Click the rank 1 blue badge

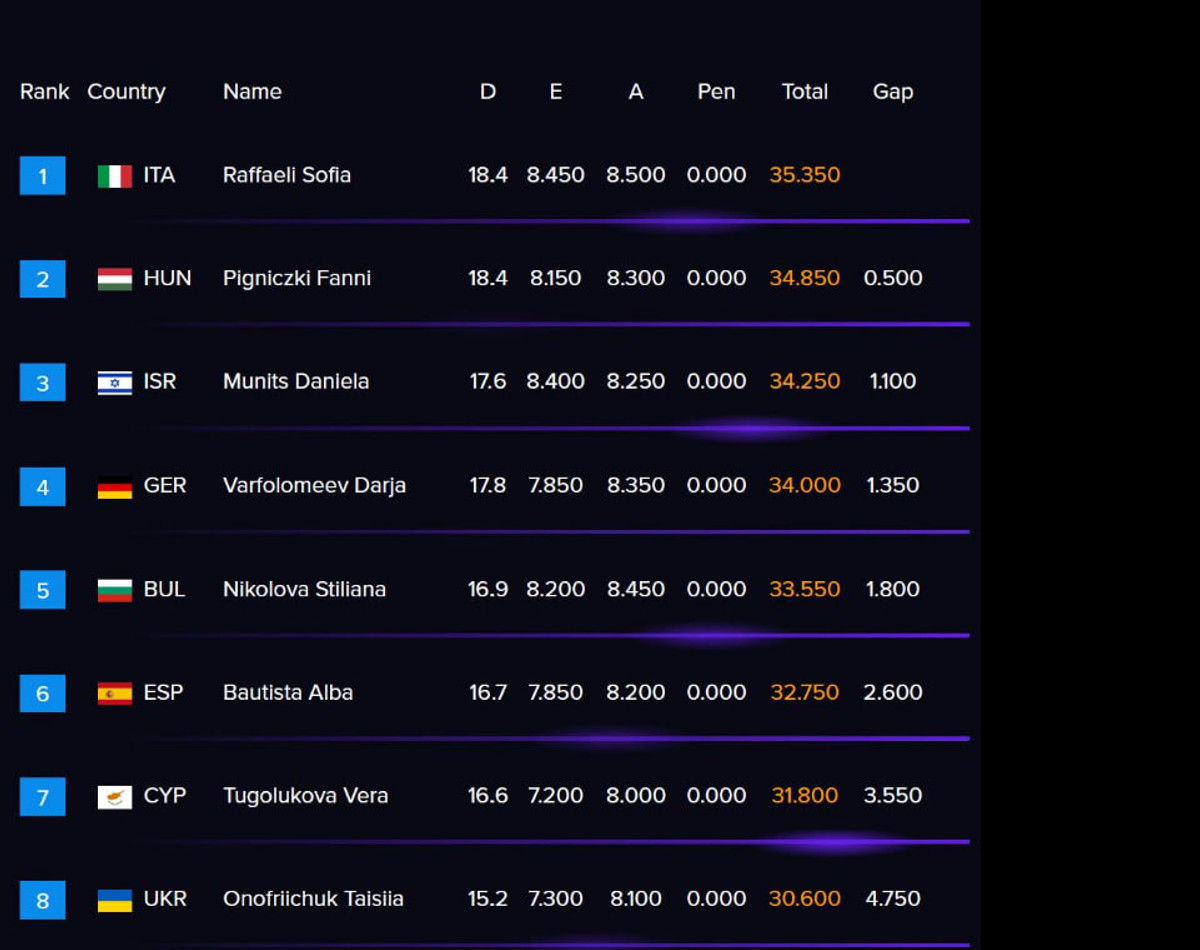click(x=42, y=176)
